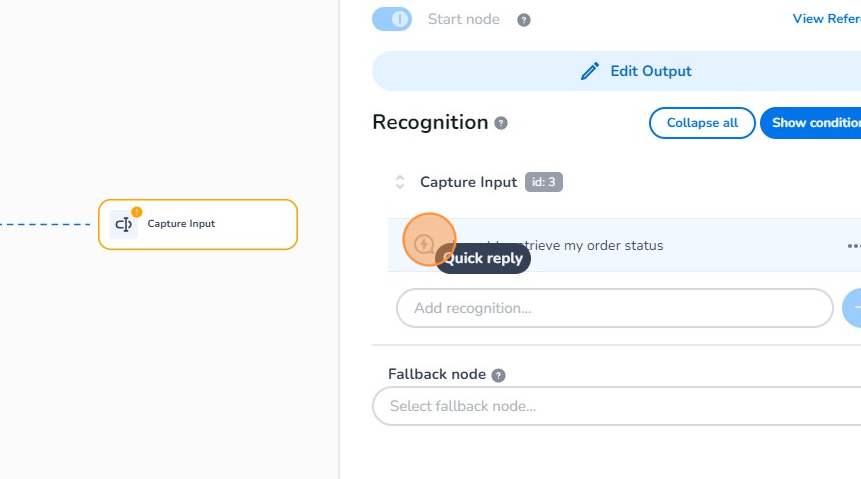Open the View Reference link
The height and width of the screenshot is (479, 861).
[x=825, y=19]
